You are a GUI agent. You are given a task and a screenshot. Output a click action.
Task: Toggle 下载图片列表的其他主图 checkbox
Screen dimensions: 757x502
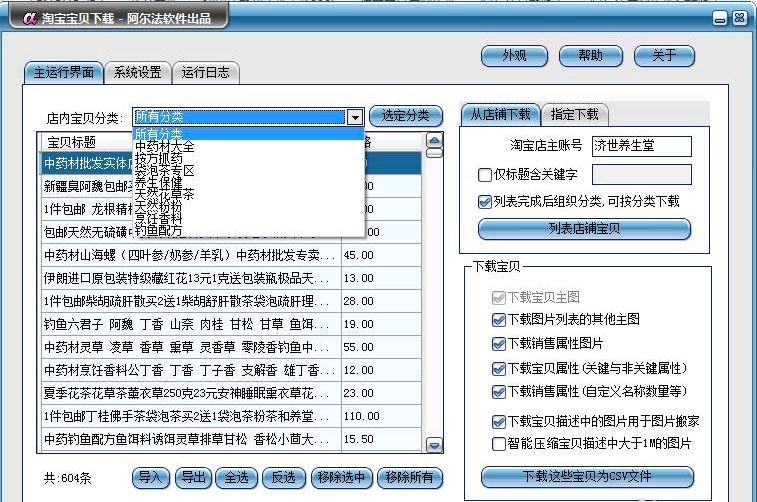pos(499,320)
